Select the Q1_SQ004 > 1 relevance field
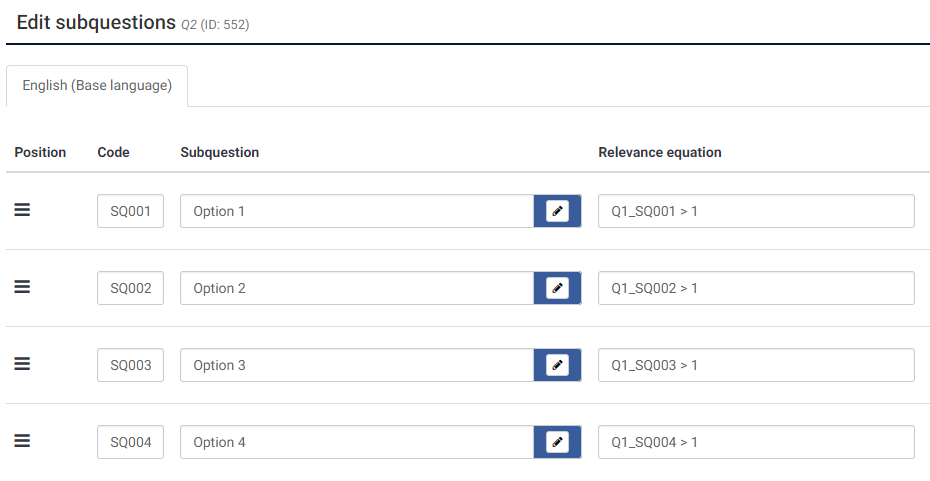The image size is (930, 481). [x=756, y=442]
